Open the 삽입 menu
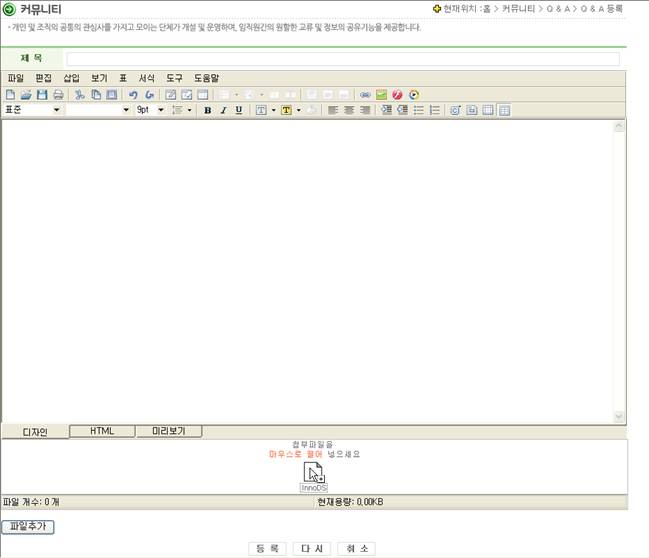The image size is (649, 558). (x=71, y=78)
